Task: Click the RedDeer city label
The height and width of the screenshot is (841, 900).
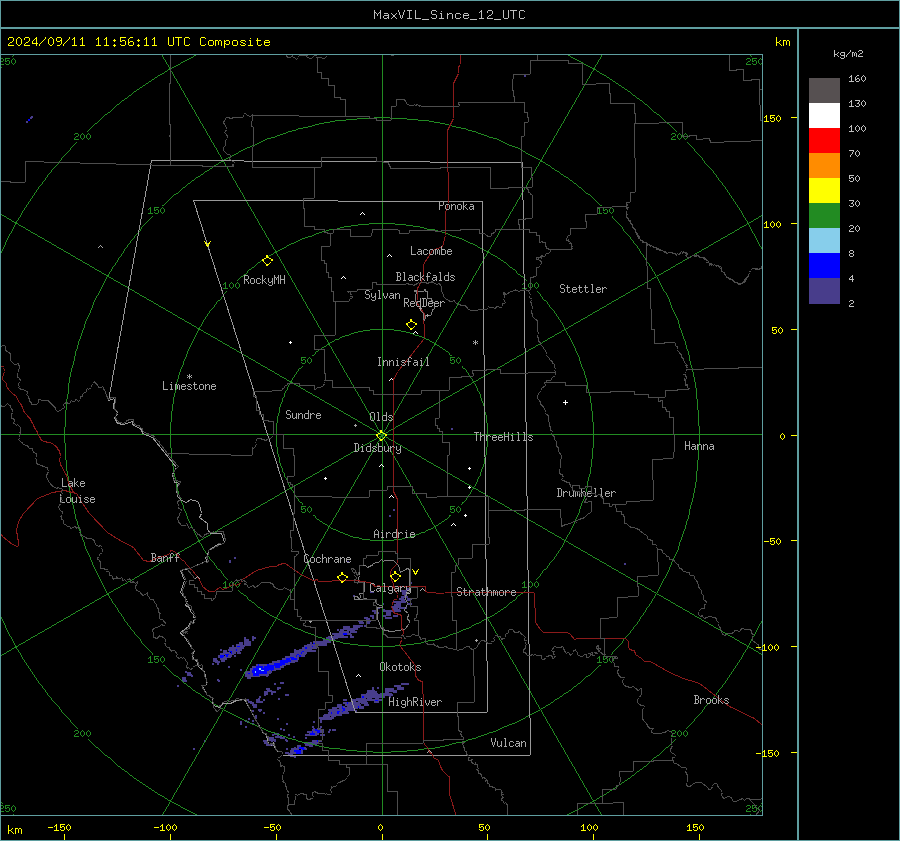Action: click(x=424, y=303)
